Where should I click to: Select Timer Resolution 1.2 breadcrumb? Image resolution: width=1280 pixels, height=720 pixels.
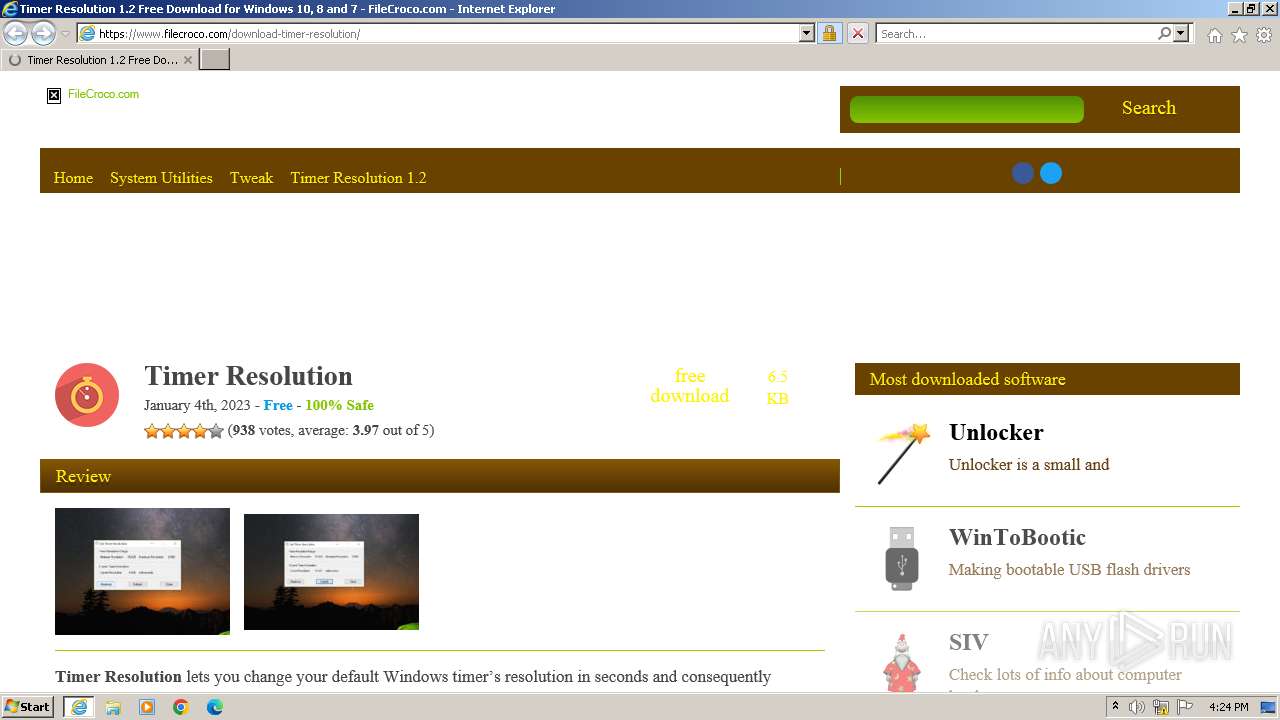point(358,178)
